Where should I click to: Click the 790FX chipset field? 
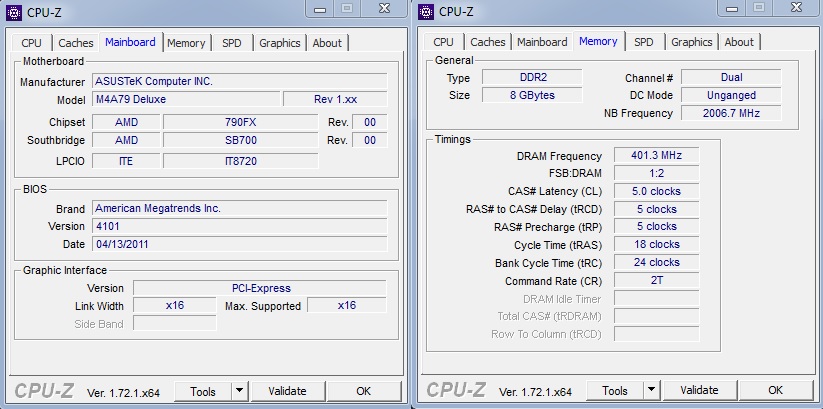(x=240, y=122)
